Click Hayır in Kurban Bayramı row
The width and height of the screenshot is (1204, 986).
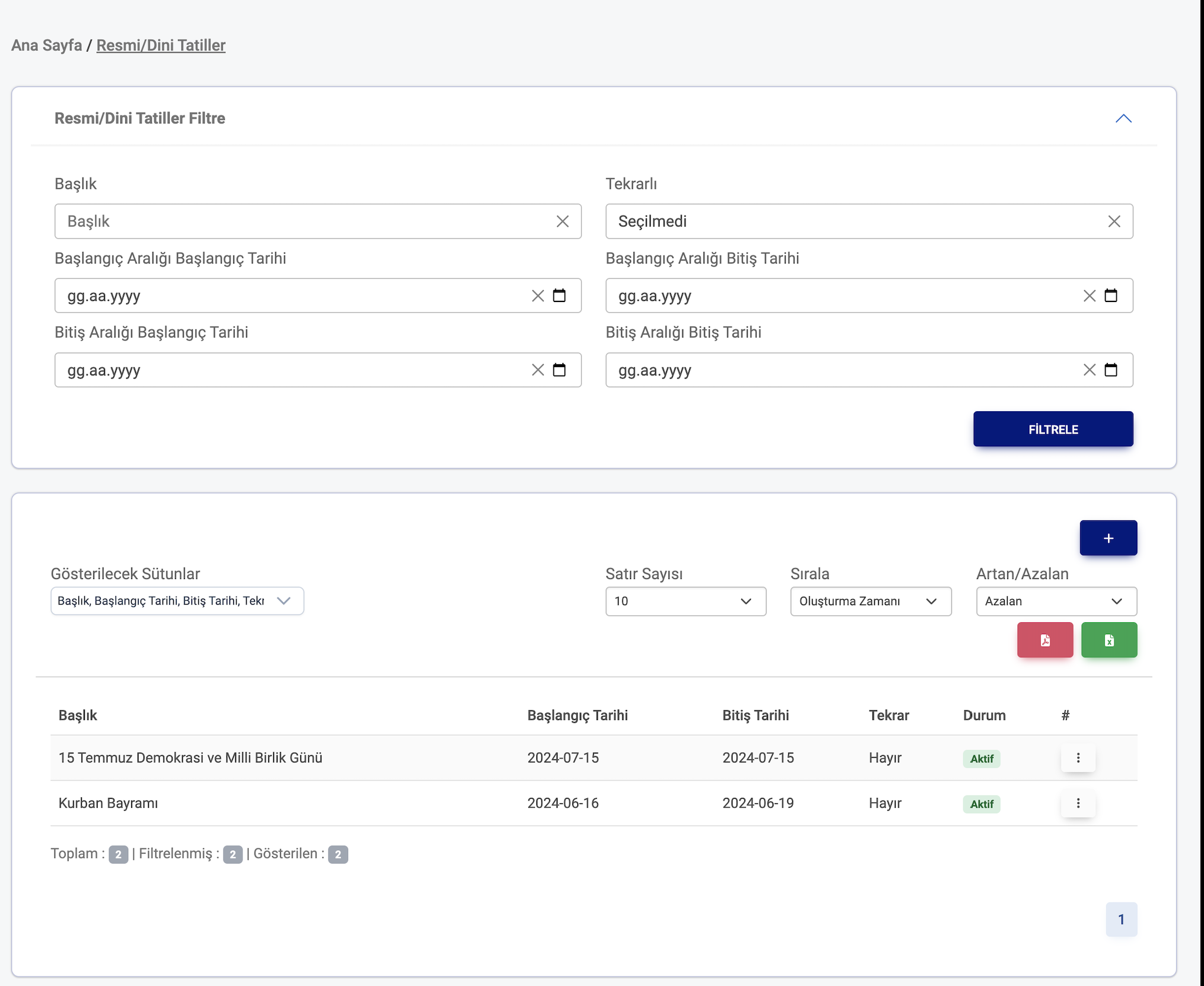pos(885,803)
